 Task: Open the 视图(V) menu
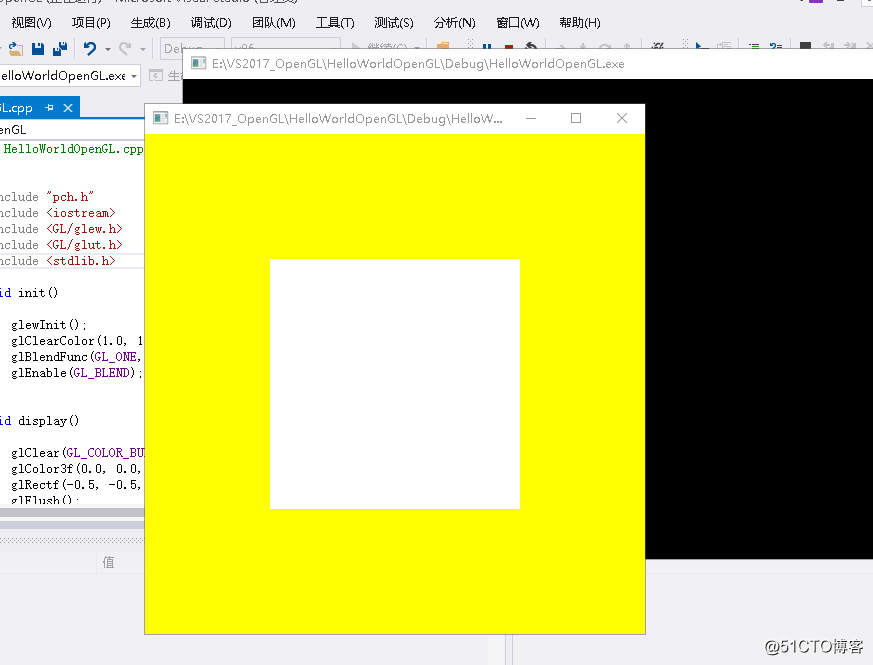point(32,23)
